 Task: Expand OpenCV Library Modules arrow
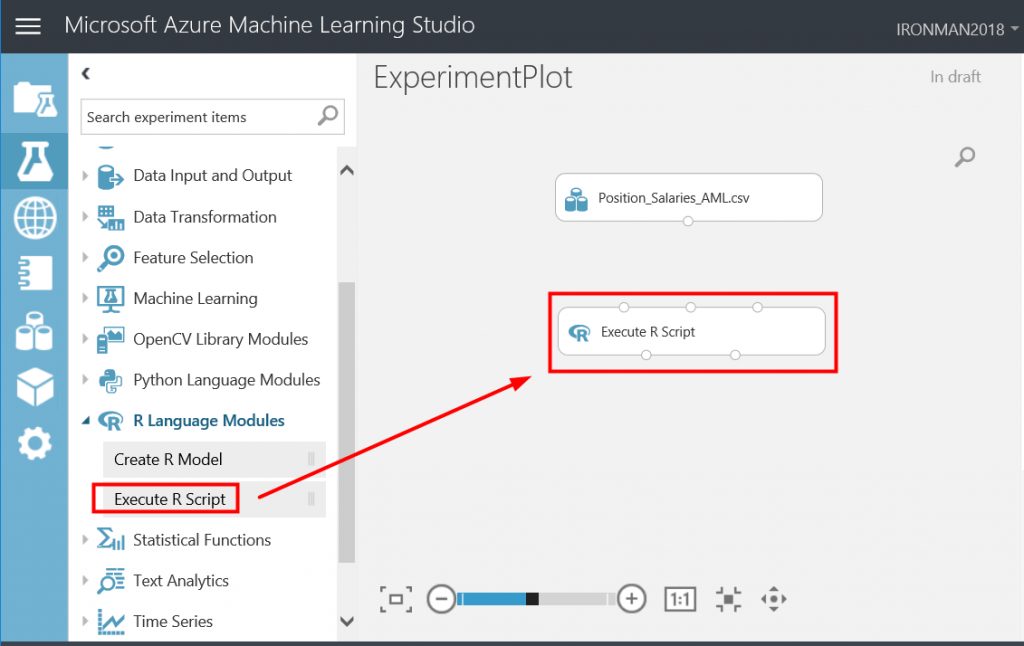(84, 339)
